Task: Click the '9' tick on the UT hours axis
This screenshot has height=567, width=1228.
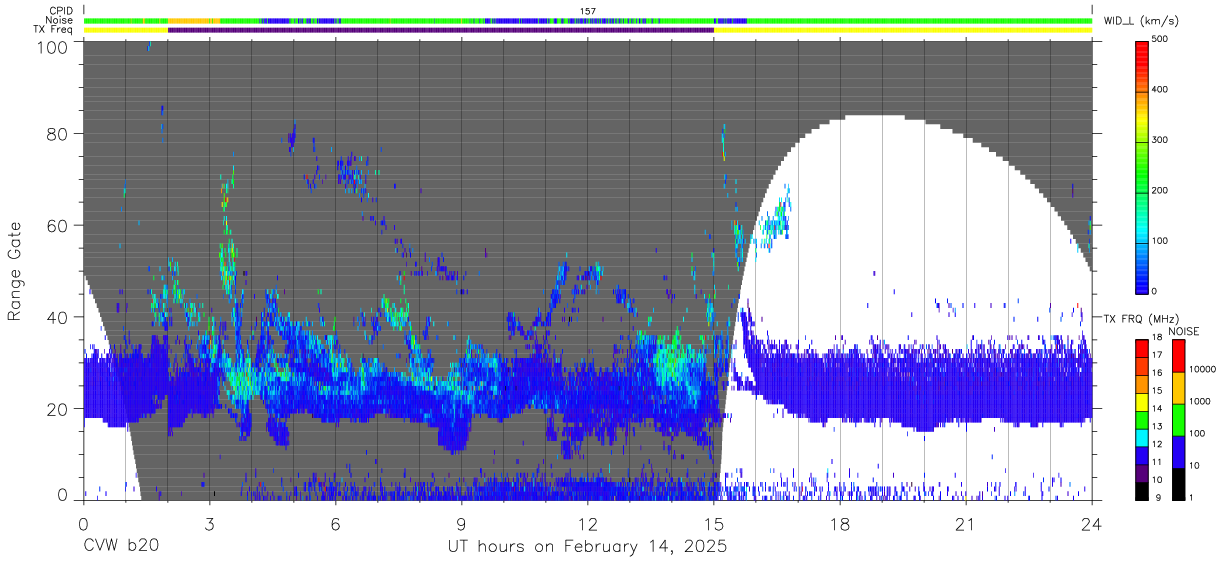Action: point(461,523)
